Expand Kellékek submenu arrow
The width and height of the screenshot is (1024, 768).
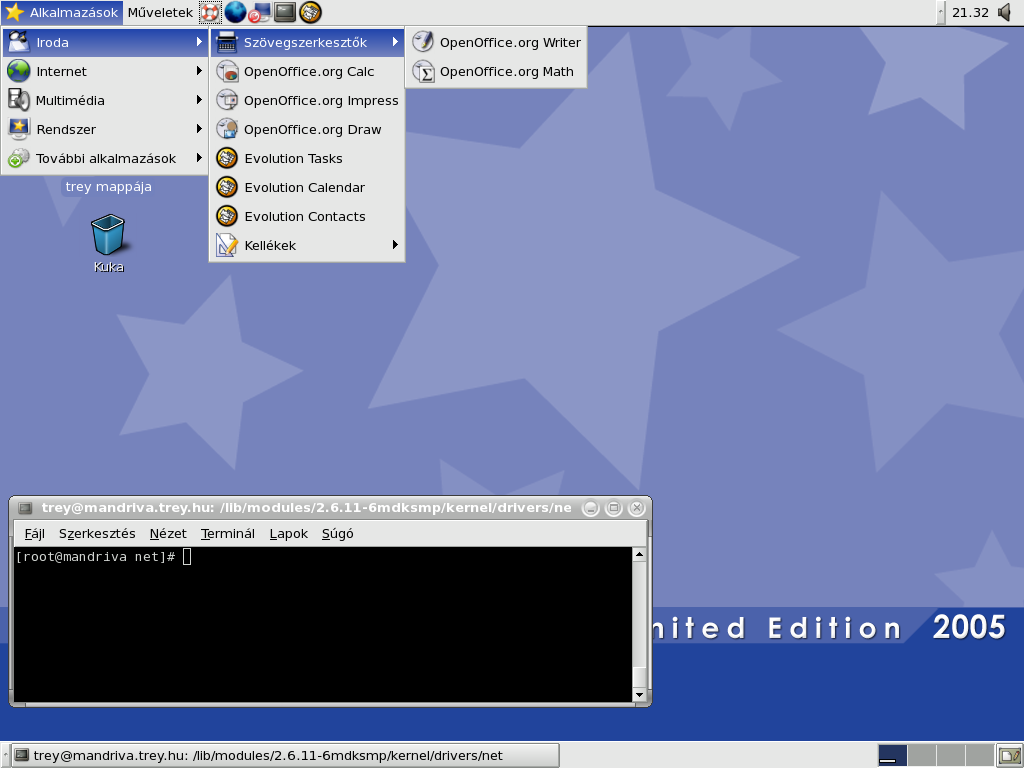tap(395, 245)
